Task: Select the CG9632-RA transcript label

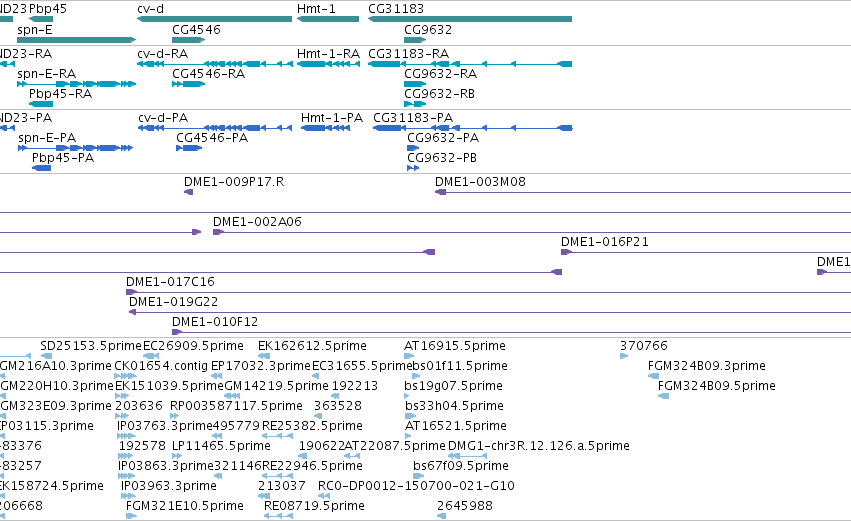Action: pos(441,74)
